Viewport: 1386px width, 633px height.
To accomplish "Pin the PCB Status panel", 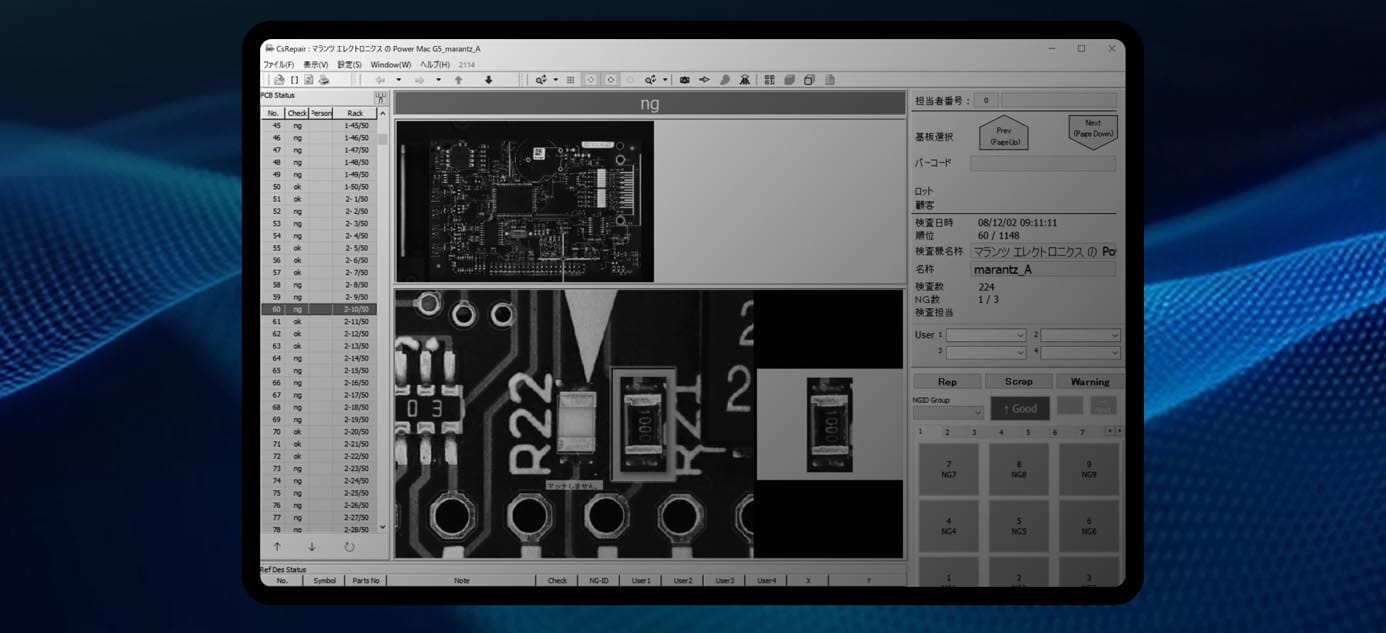I will [x=380, y=97].
